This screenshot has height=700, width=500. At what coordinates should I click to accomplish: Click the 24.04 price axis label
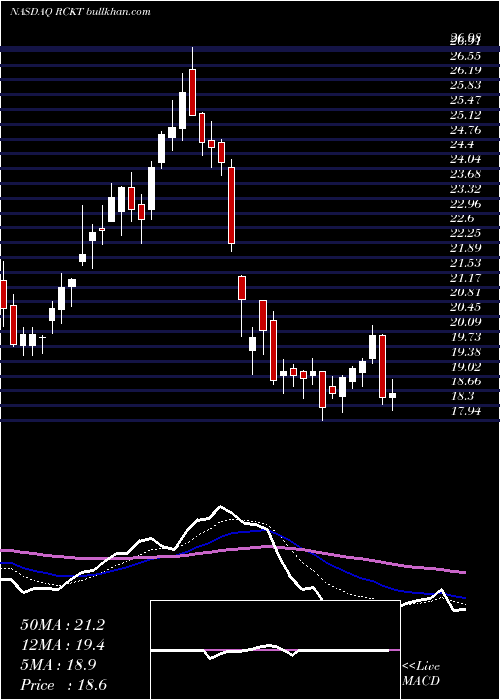click(468, 160)
